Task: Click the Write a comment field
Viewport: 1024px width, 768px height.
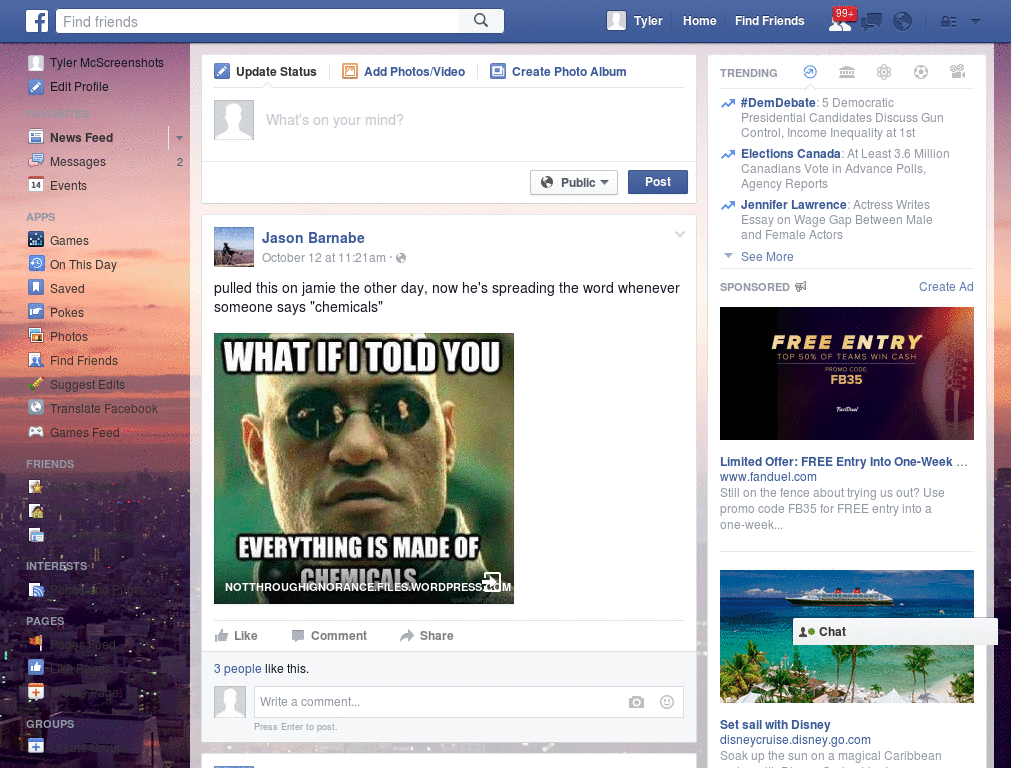Action: click(438, 702)
